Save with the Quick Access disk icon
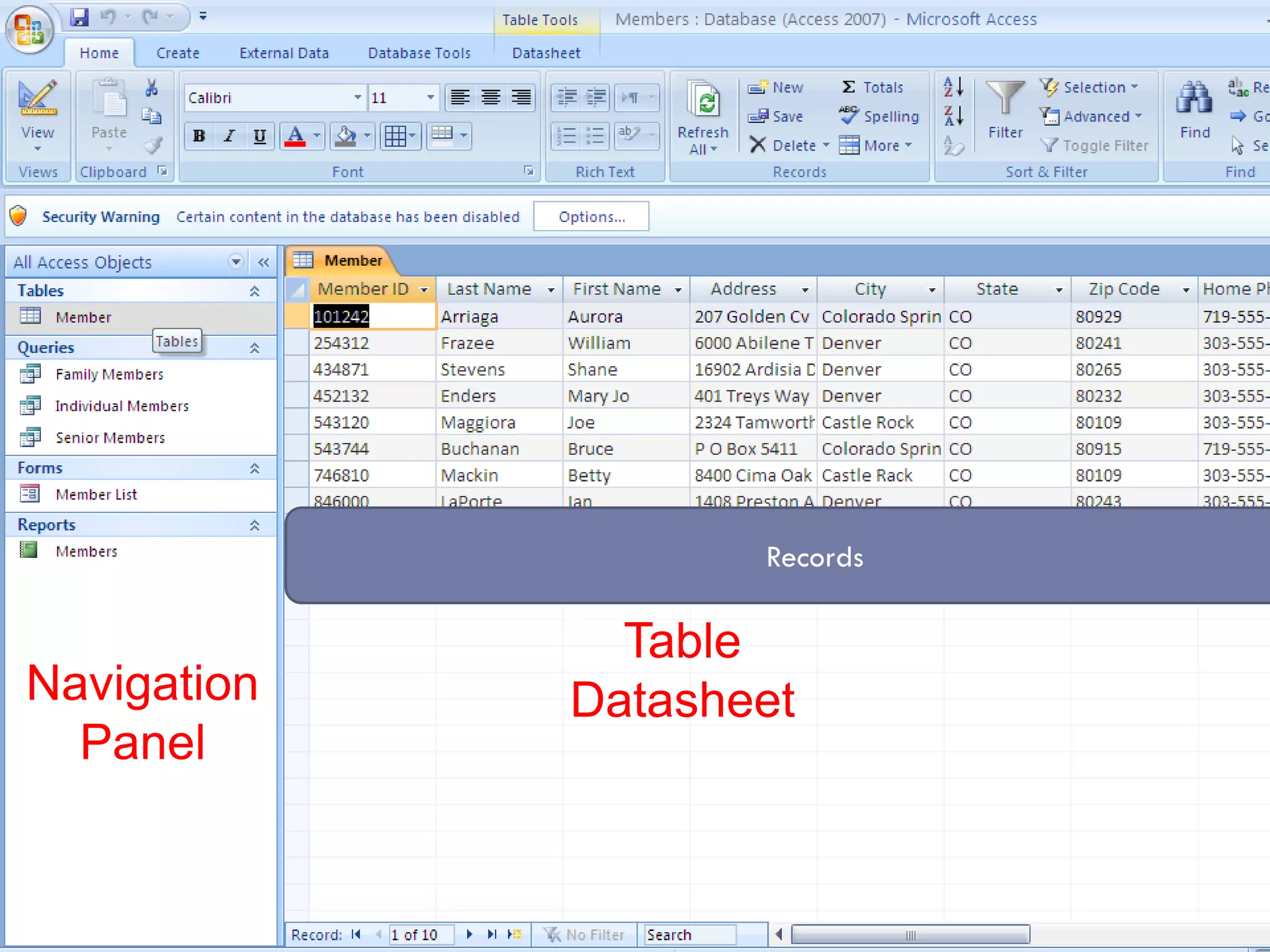The image size is (1270, 952). click(x=79, y=17)
